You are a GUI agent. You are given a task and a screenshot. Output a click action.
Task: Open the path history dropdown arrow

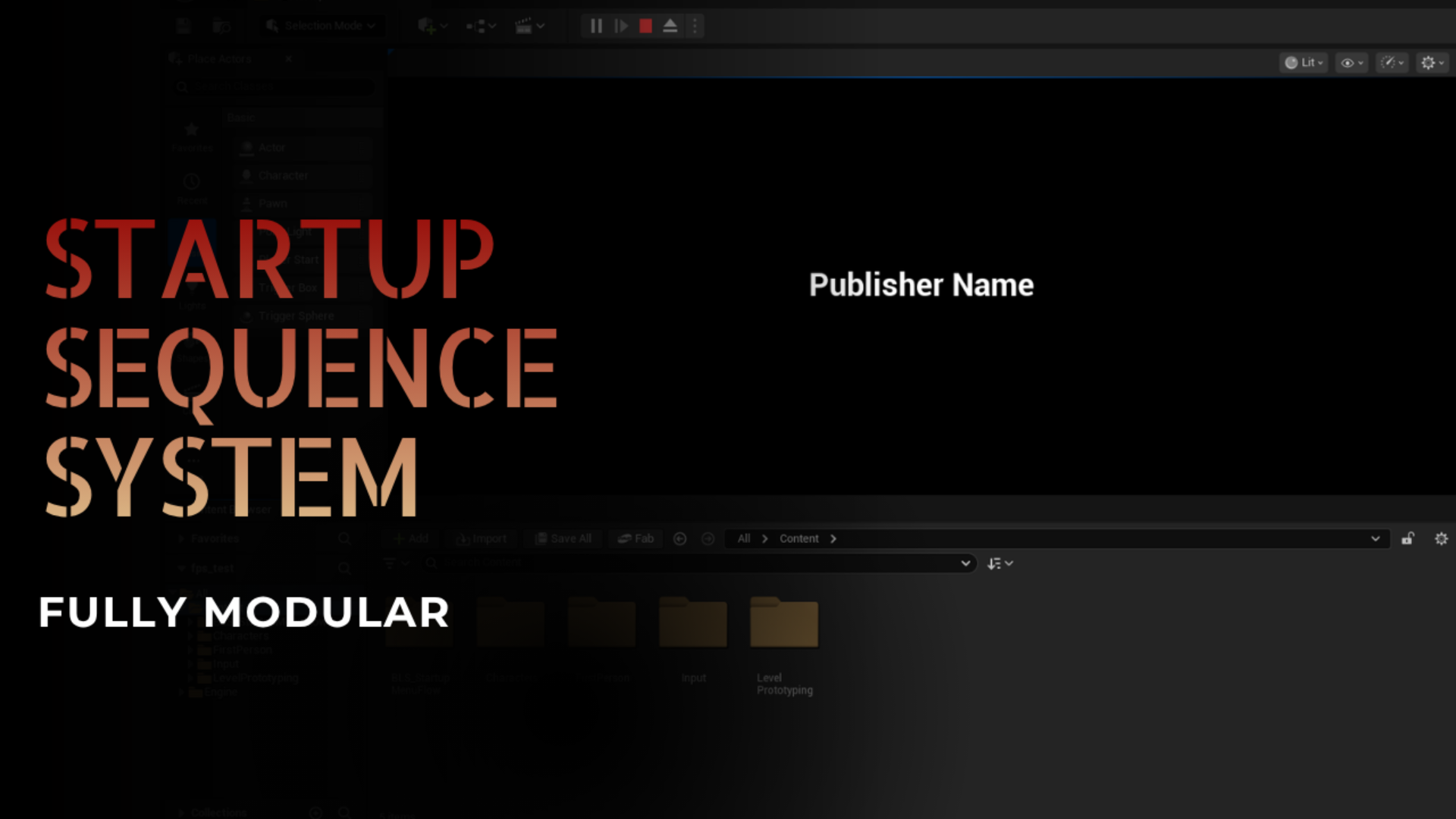(x=1375, y=538)
